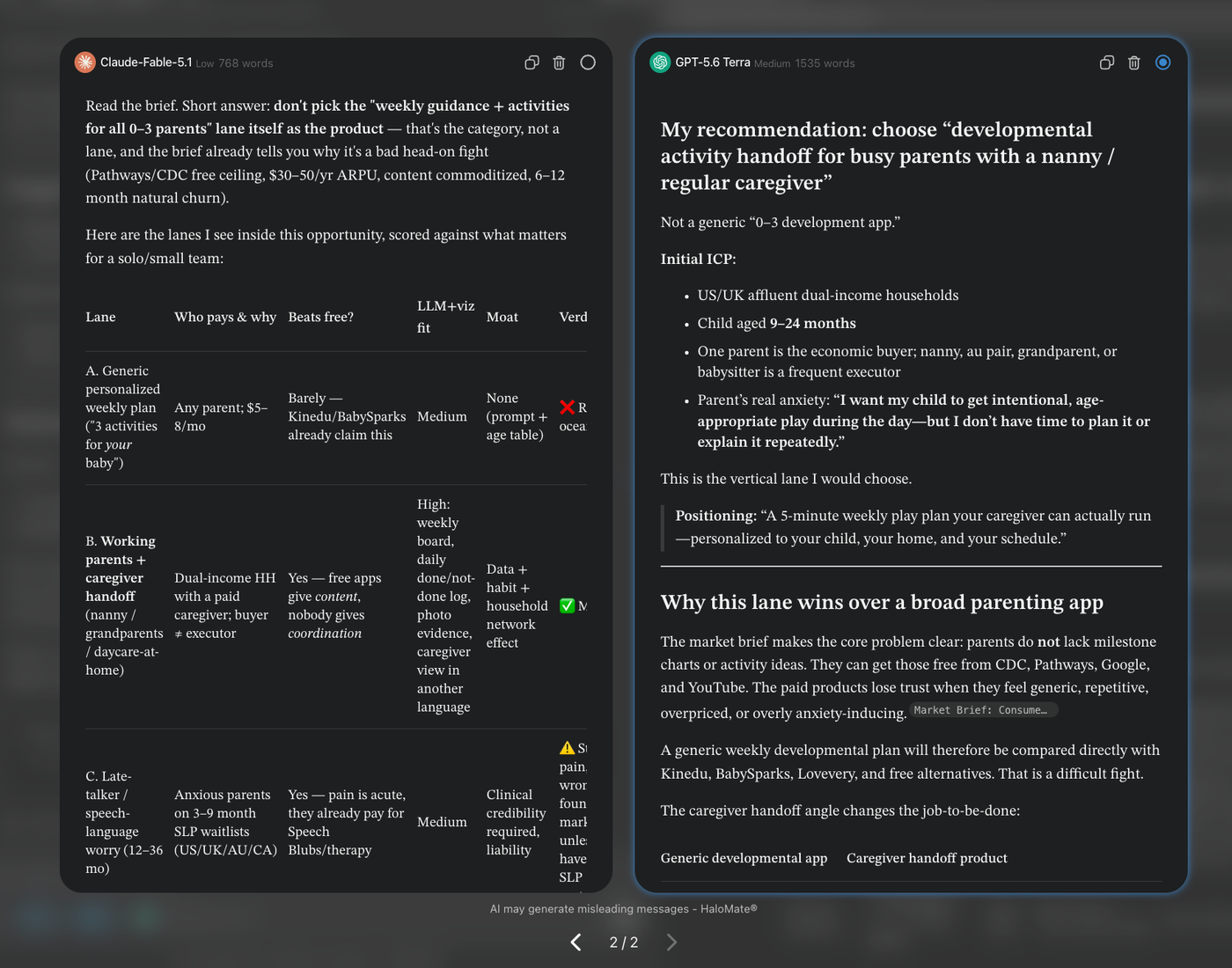Click the Claude-Fable-5.1 model name
Image resolution: width=1232 pixels, height=968 pixels.
click(x=146, y=62)
